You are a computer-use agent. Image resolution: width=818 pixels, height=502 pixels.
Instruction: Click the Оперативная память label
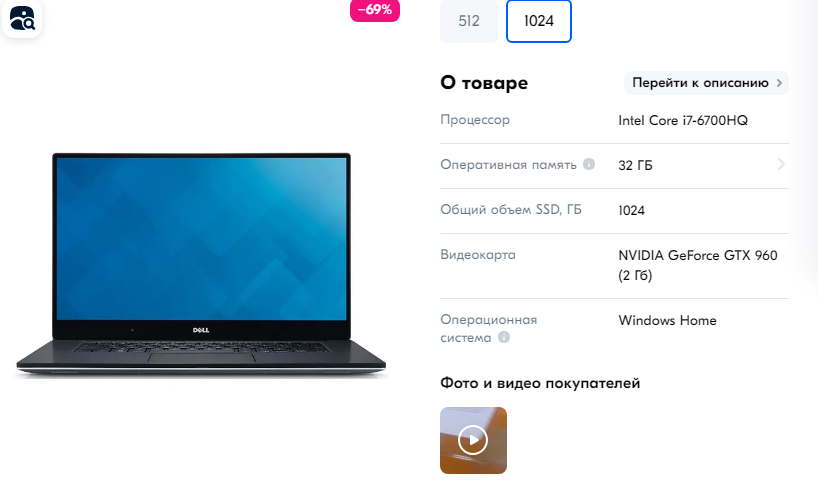pyautogui.click(x=508, y=164)
